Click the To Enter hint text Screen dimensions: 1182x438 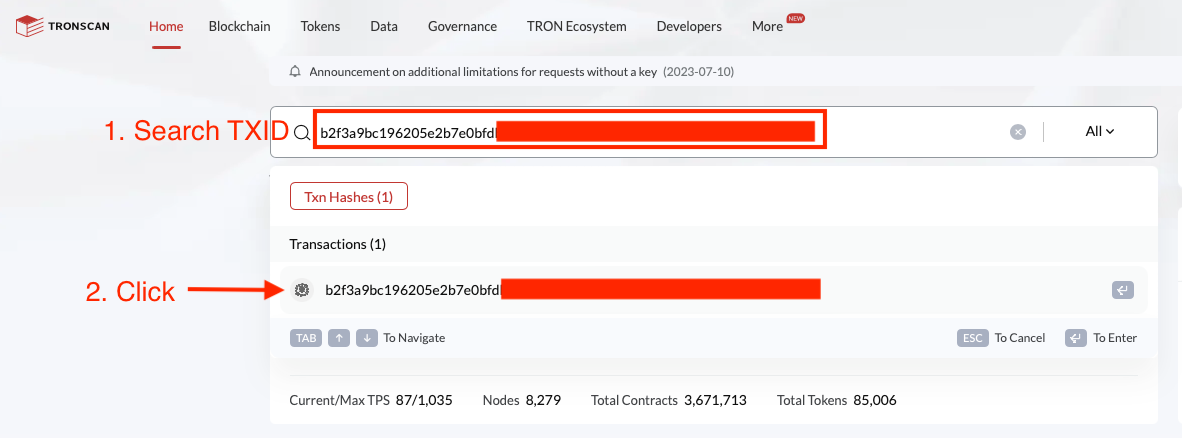tap(1115, 338)
